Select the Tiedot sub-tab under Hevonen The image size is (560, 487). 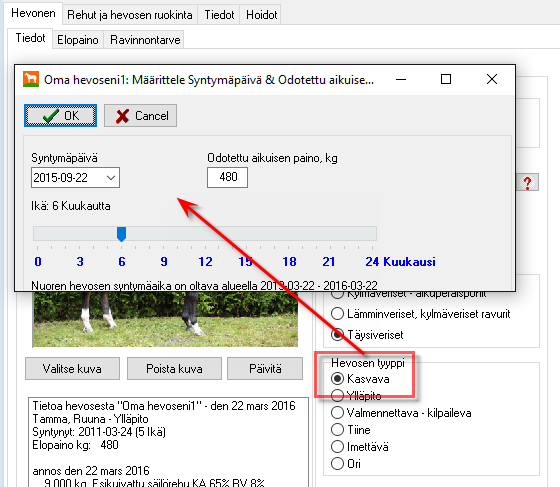point(30,38)
